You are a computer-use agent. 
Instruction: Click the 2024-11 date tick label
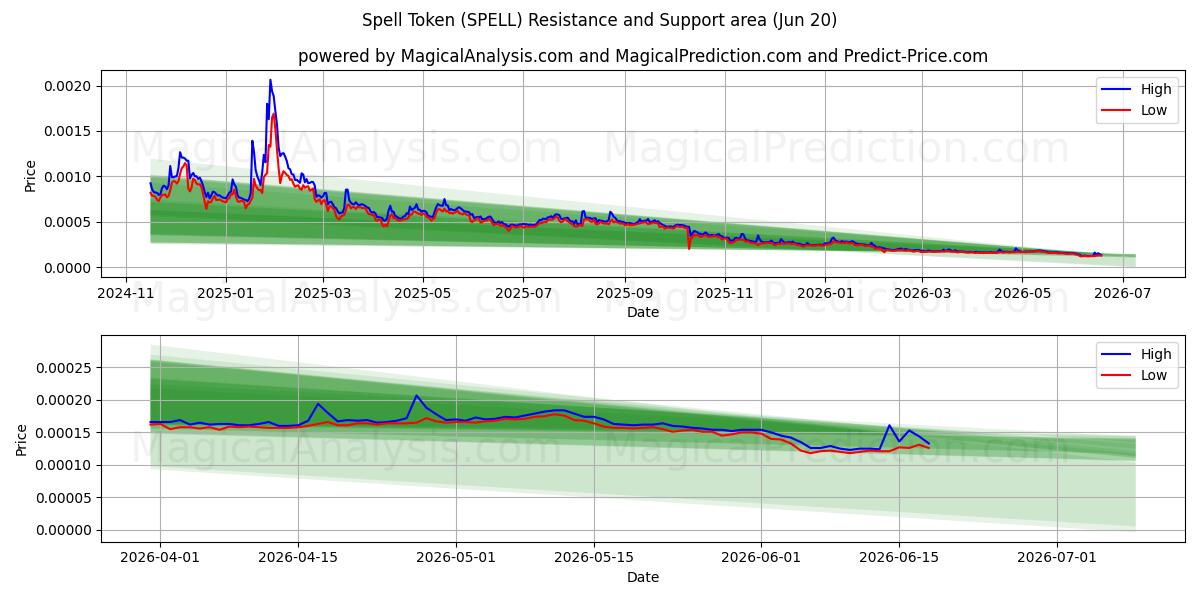[126, 293]
